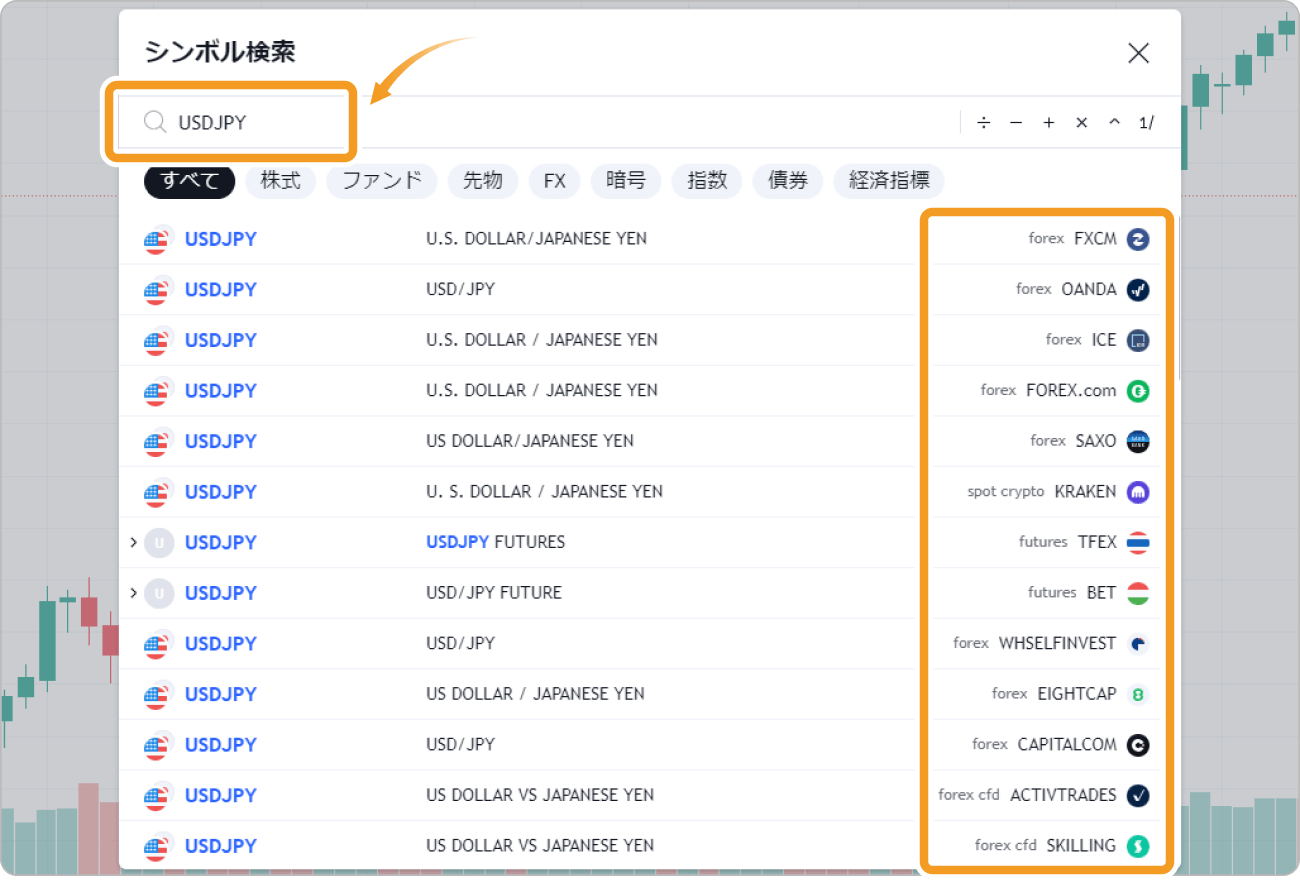Screen dimensions: 1300x880
Task: Expand the USDJPY FUTURES TFEX row
Action: [134, 543]
